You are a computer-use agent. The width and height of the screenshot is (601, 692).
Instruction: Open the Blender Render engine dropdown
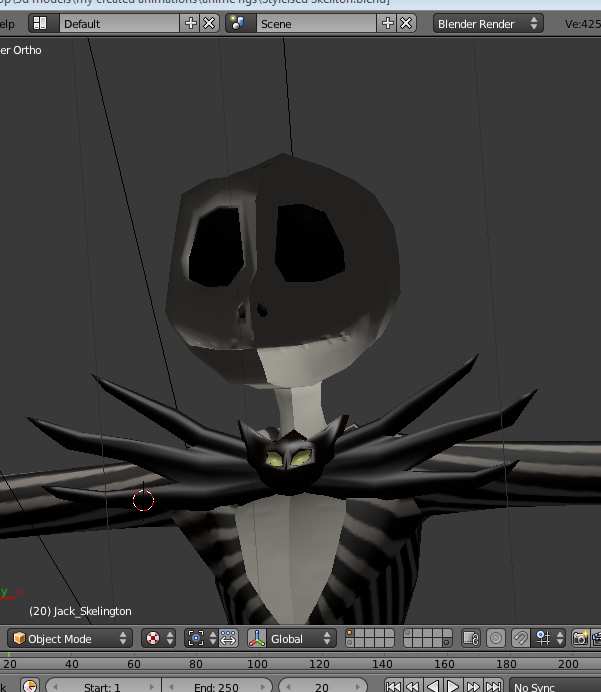488,23
